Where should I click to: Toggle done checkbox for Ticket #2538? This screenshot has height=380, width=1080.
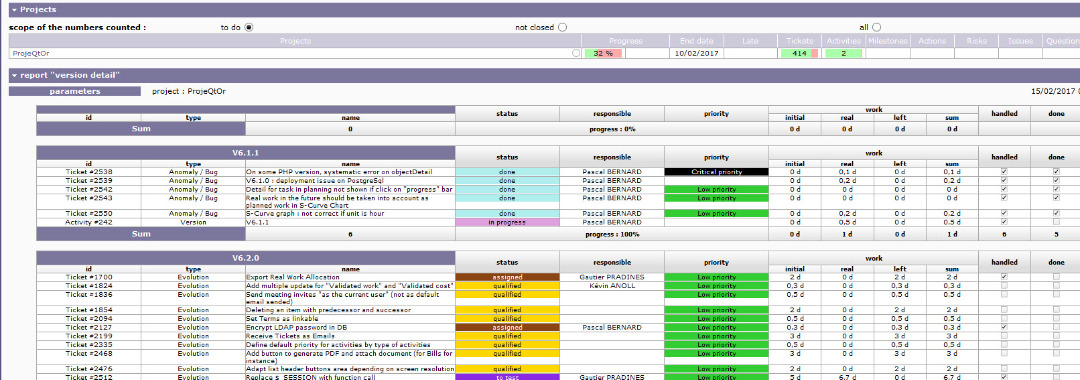pos(1056,171)
